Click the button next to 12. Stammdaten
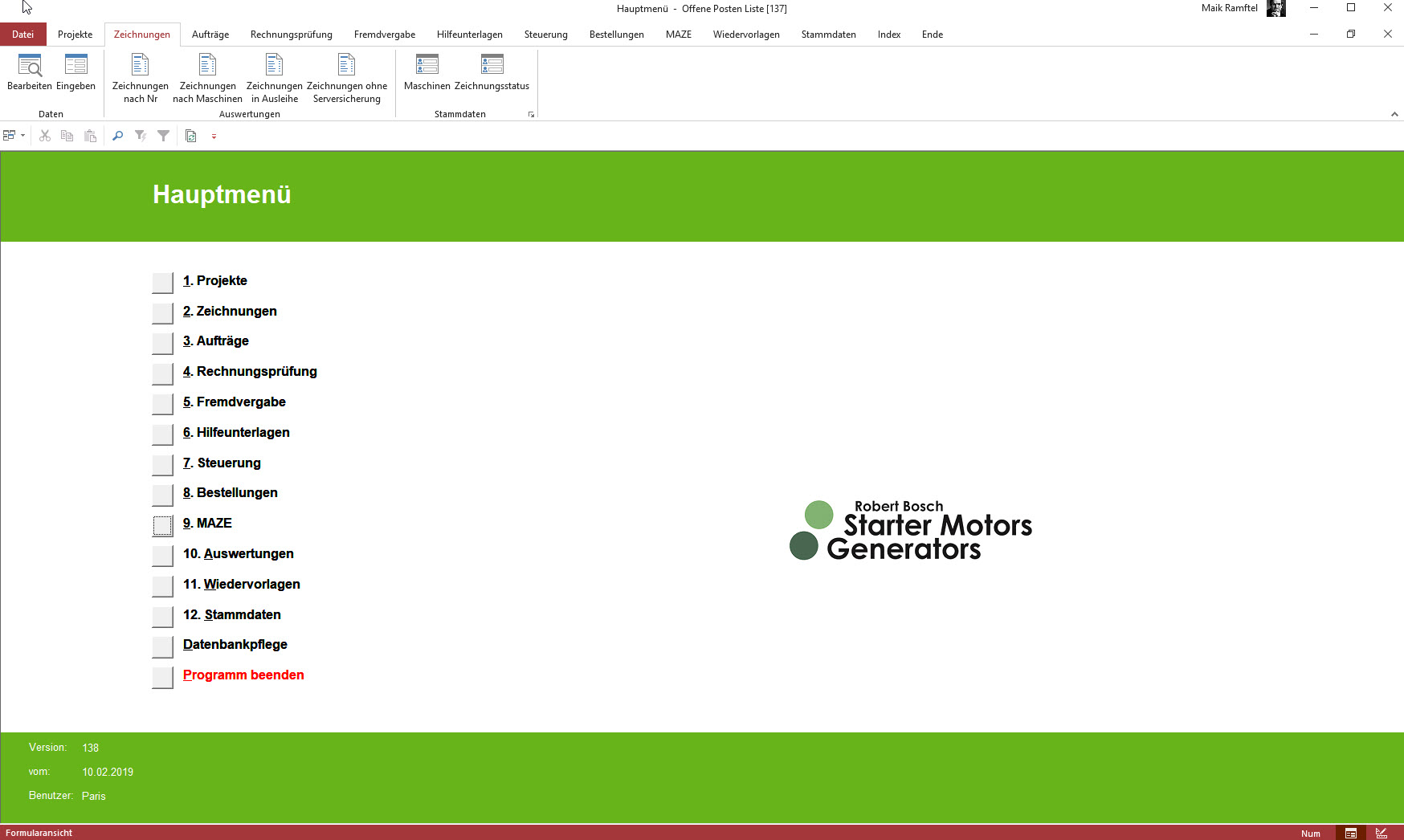The width and height of the screenshot is (1404, 840). pos(162,617)
